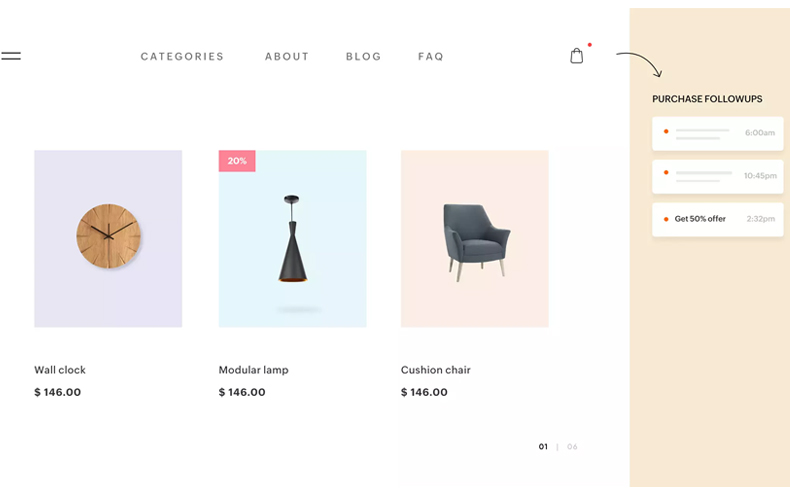
Task: Click the Wall clock product title
Action: tap(60, 370)
